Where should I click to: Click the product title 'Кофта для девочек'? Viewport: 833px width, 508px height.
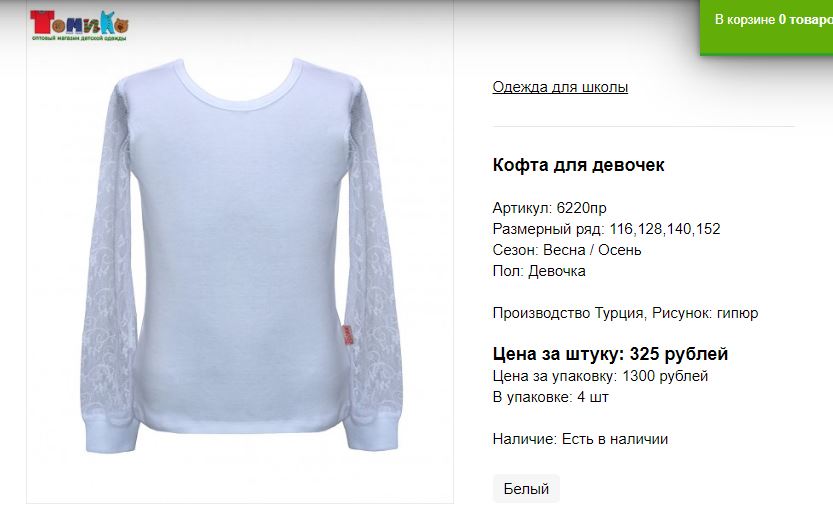[x=578, y=165]
